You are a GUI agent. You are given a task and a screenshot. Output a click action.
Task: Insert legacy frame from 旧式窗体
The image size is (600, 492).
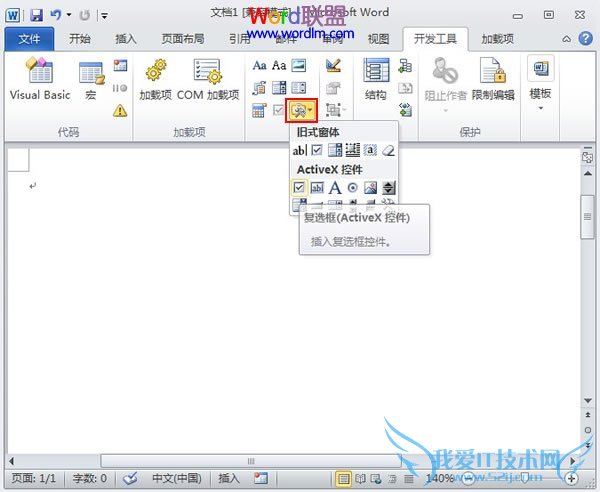coord(352,150)
